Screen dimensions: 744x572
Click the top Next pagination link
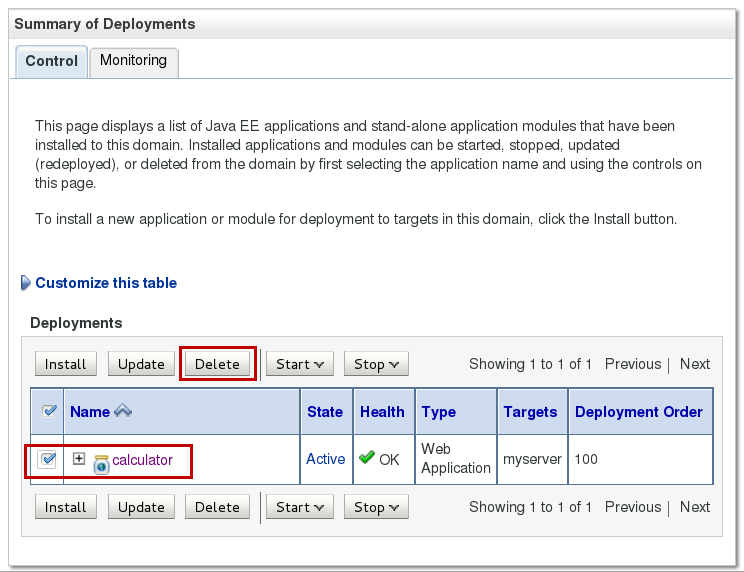(695, 364)
